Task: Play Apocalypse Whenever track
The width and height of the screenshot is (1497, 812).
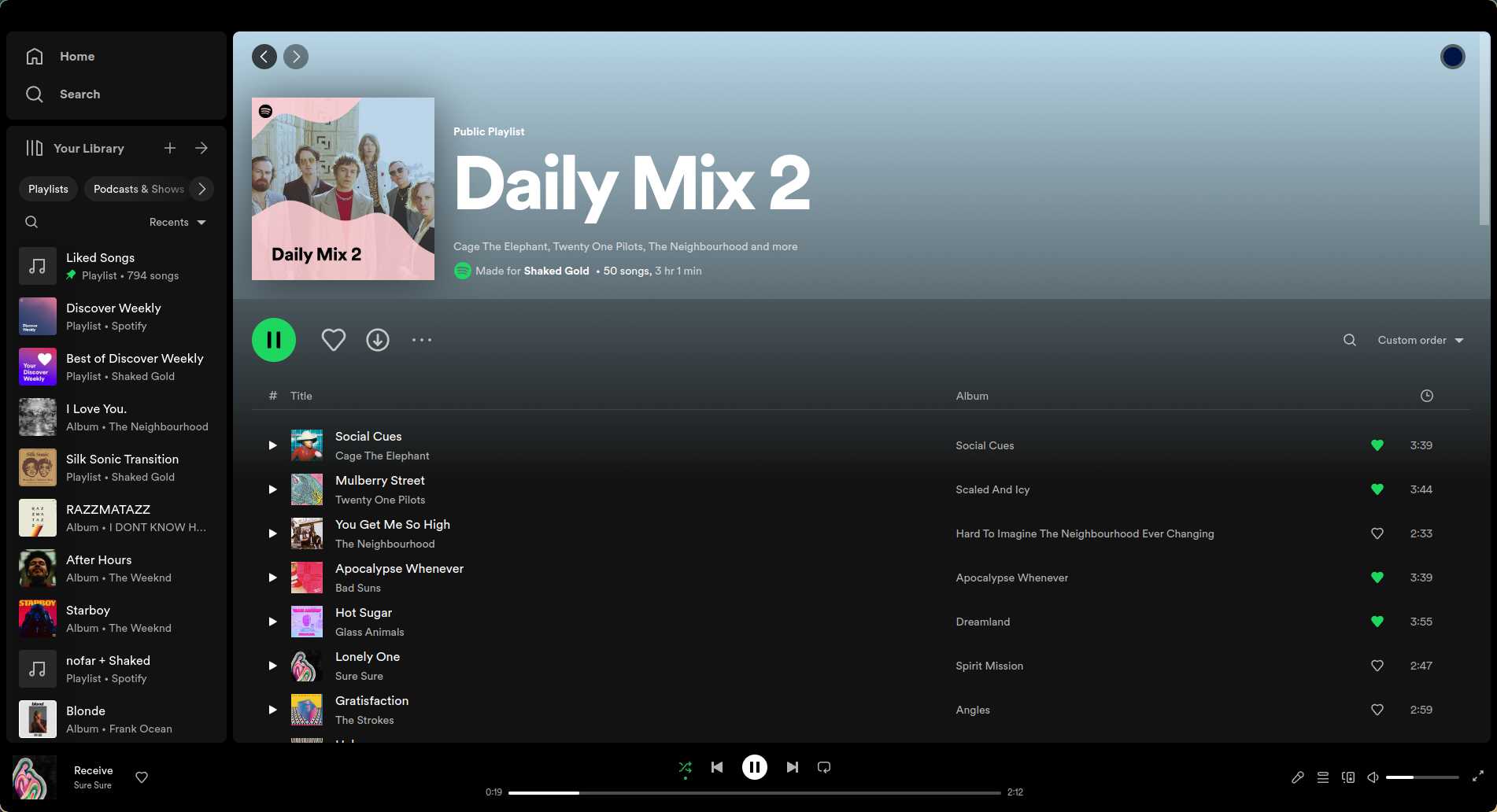Action: [272, 578]
